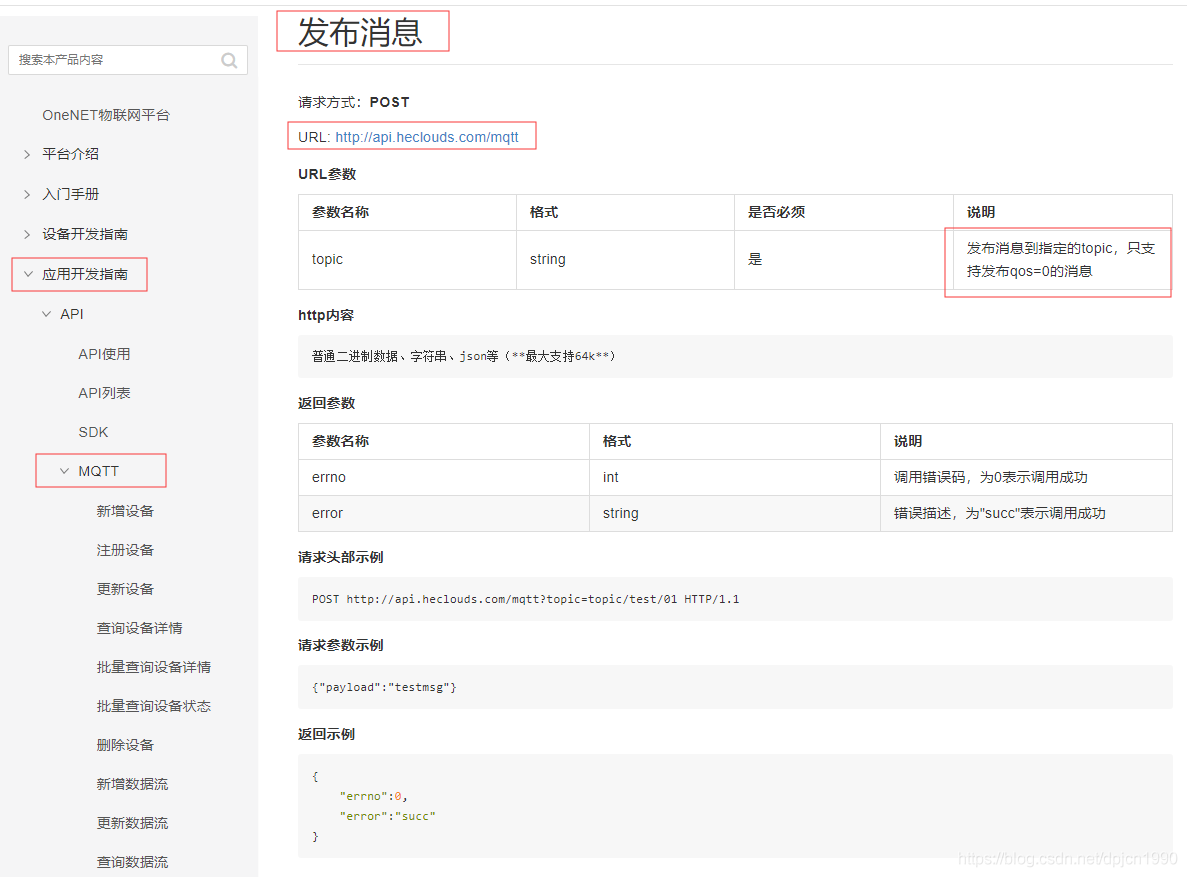Go to 查询设备详情 page
1187x877 pixels.
[139, 628]
